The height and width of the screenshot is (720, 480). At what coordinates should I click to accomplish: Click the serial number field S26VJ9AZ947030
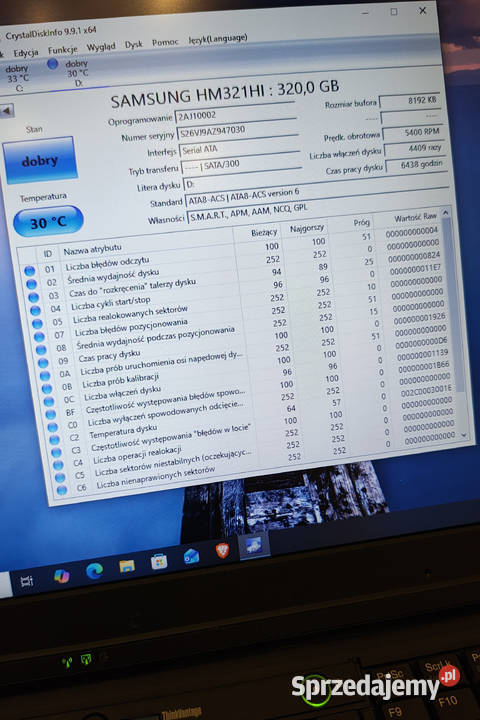[x=237, y=129]
